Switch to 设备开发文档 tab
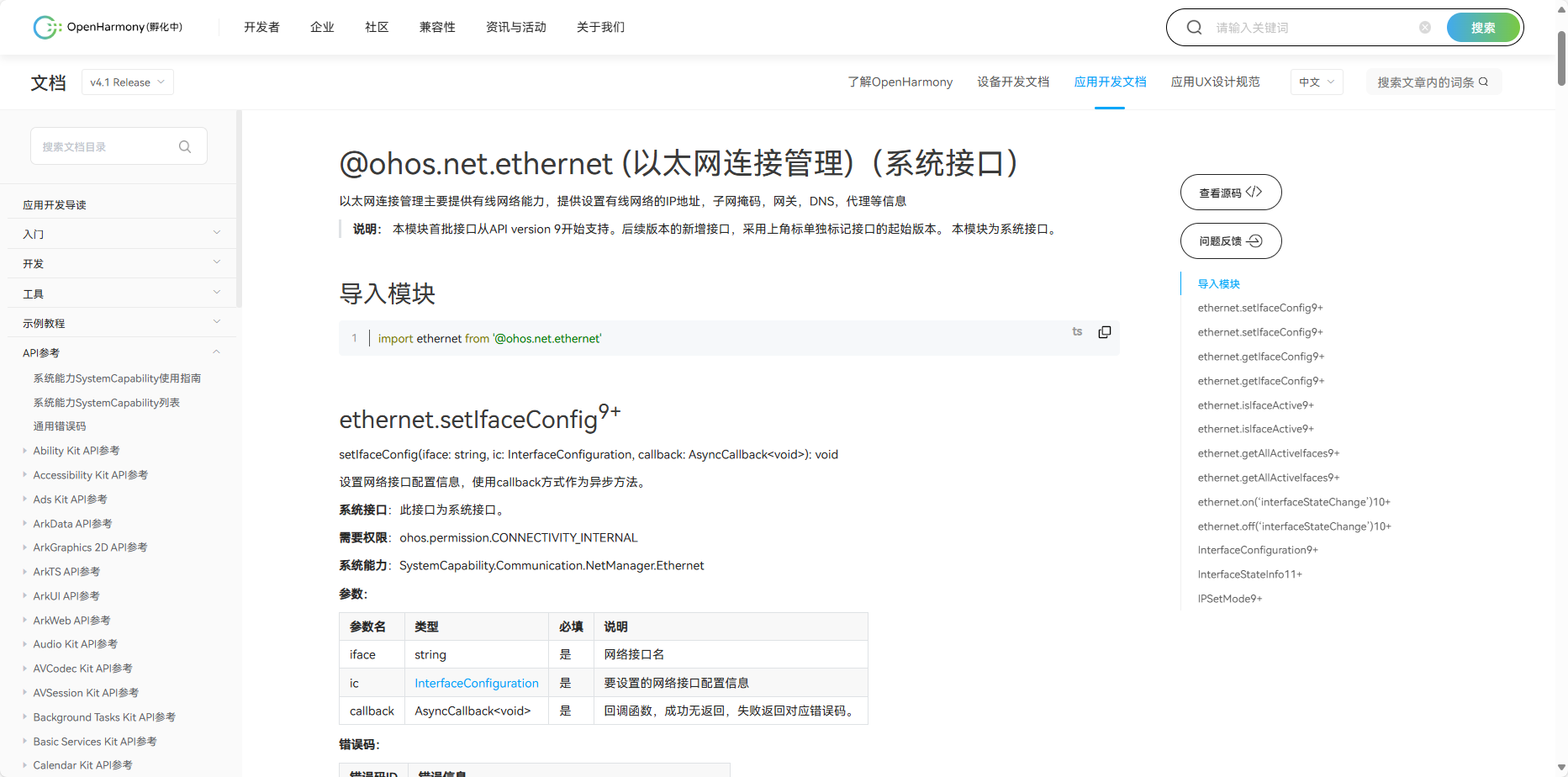Screen dimensions: 1568x777 (x=1013, y=82)
